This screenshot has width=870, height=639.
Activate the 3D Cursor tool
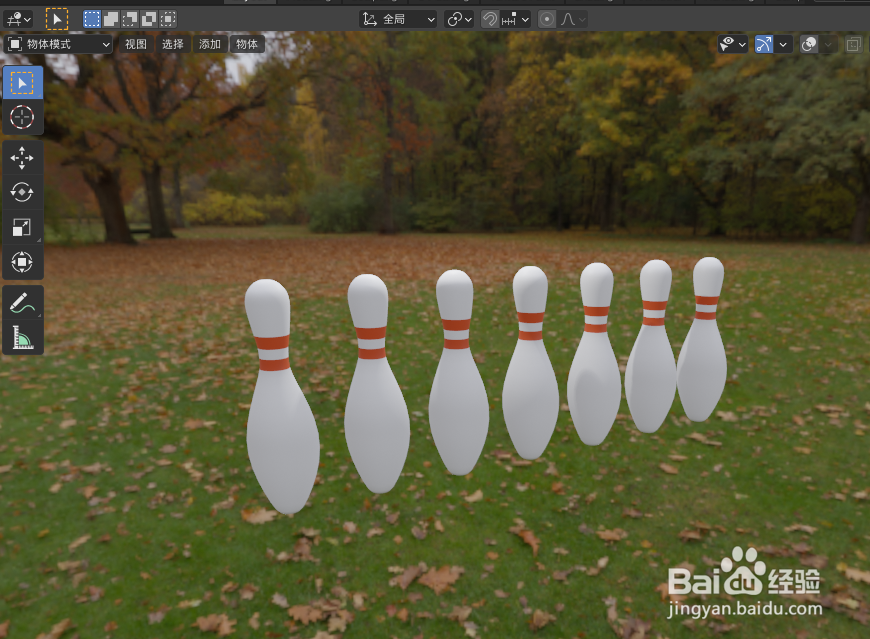(x=22, y=118)
